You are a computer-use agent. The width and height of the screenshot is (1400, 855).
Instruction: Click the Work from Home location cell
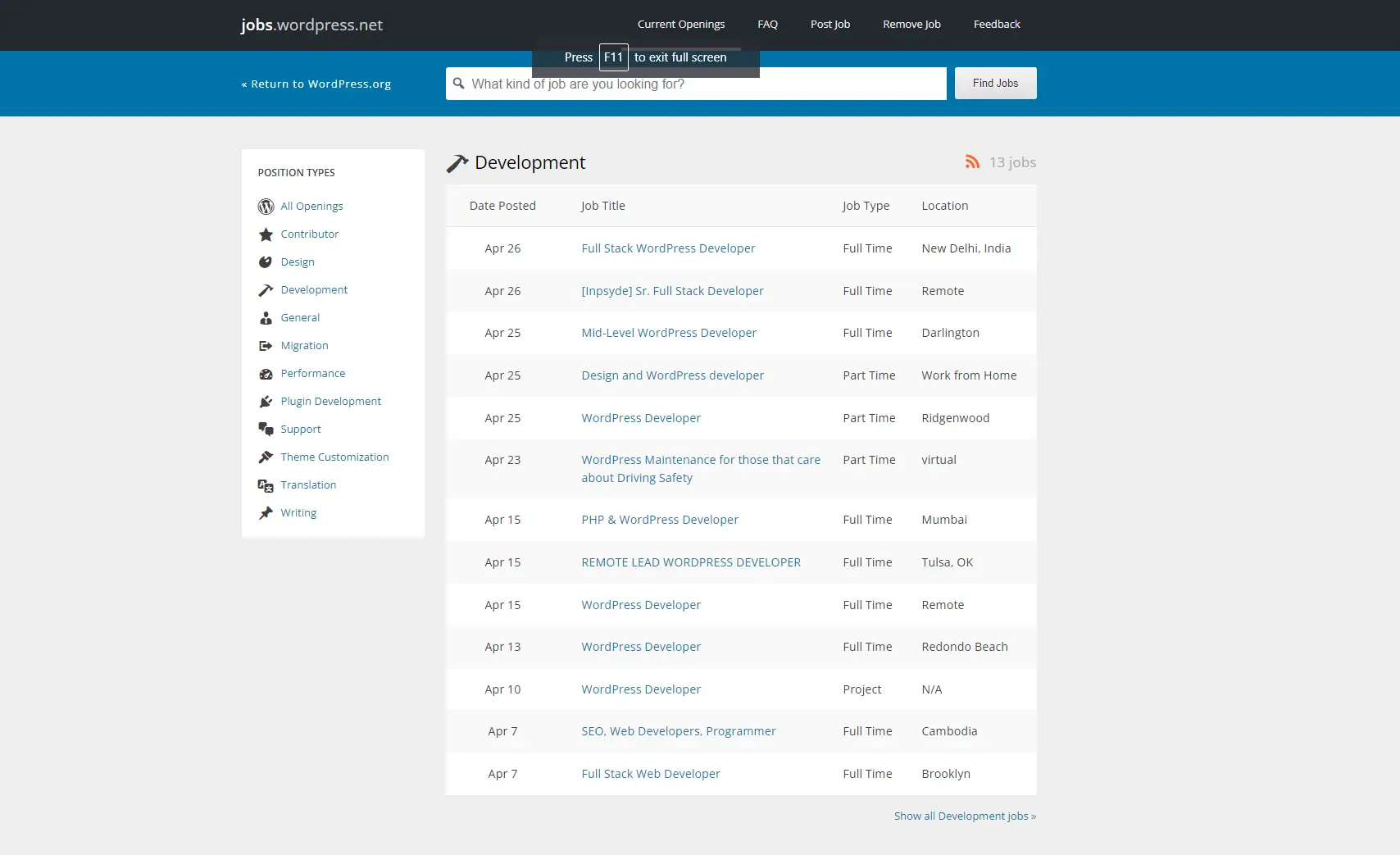pyautogui.click(x=969, y=375)
